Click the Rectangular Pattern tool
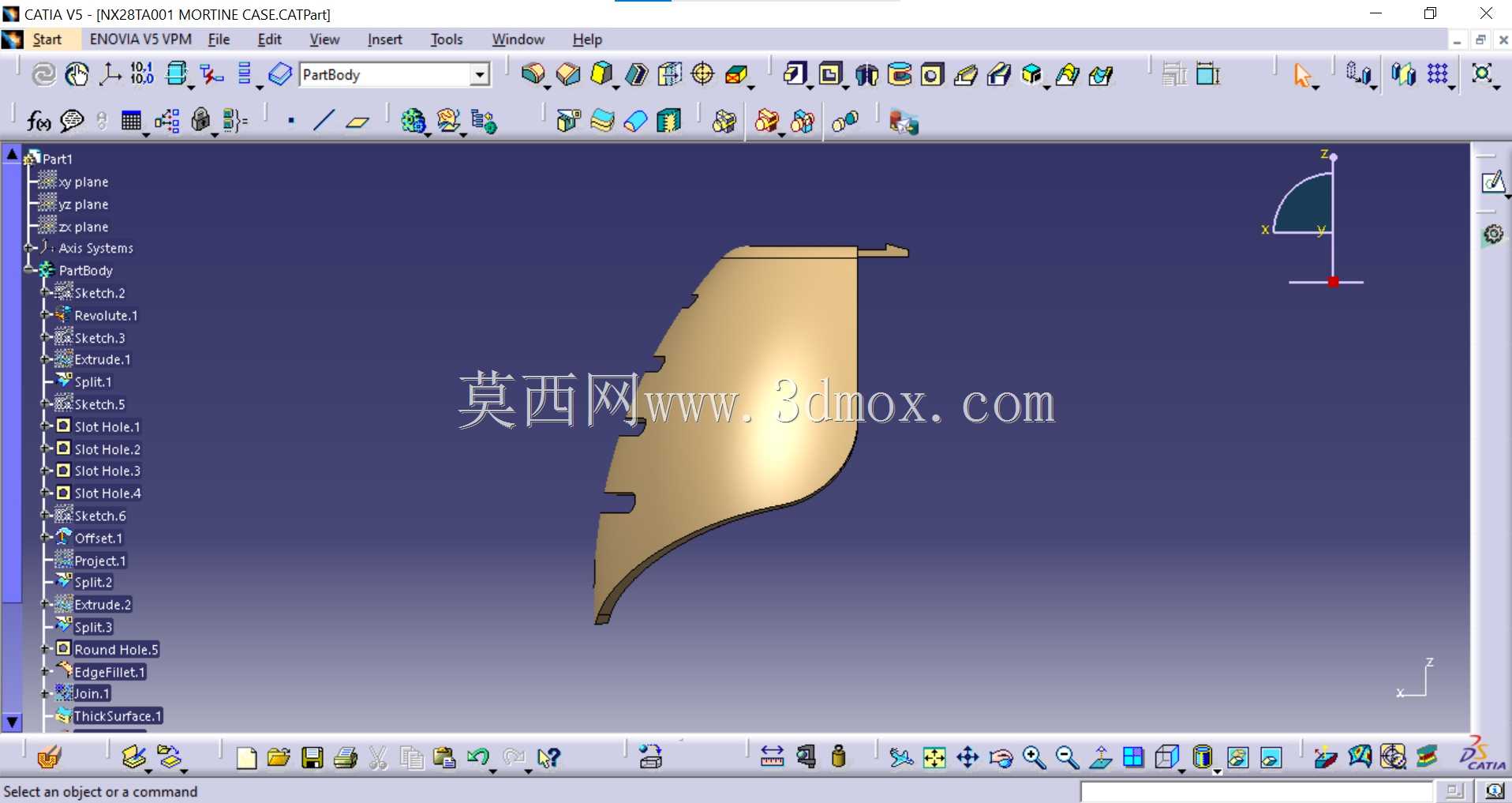The image size is (1512, 803). pos(1438,74)
